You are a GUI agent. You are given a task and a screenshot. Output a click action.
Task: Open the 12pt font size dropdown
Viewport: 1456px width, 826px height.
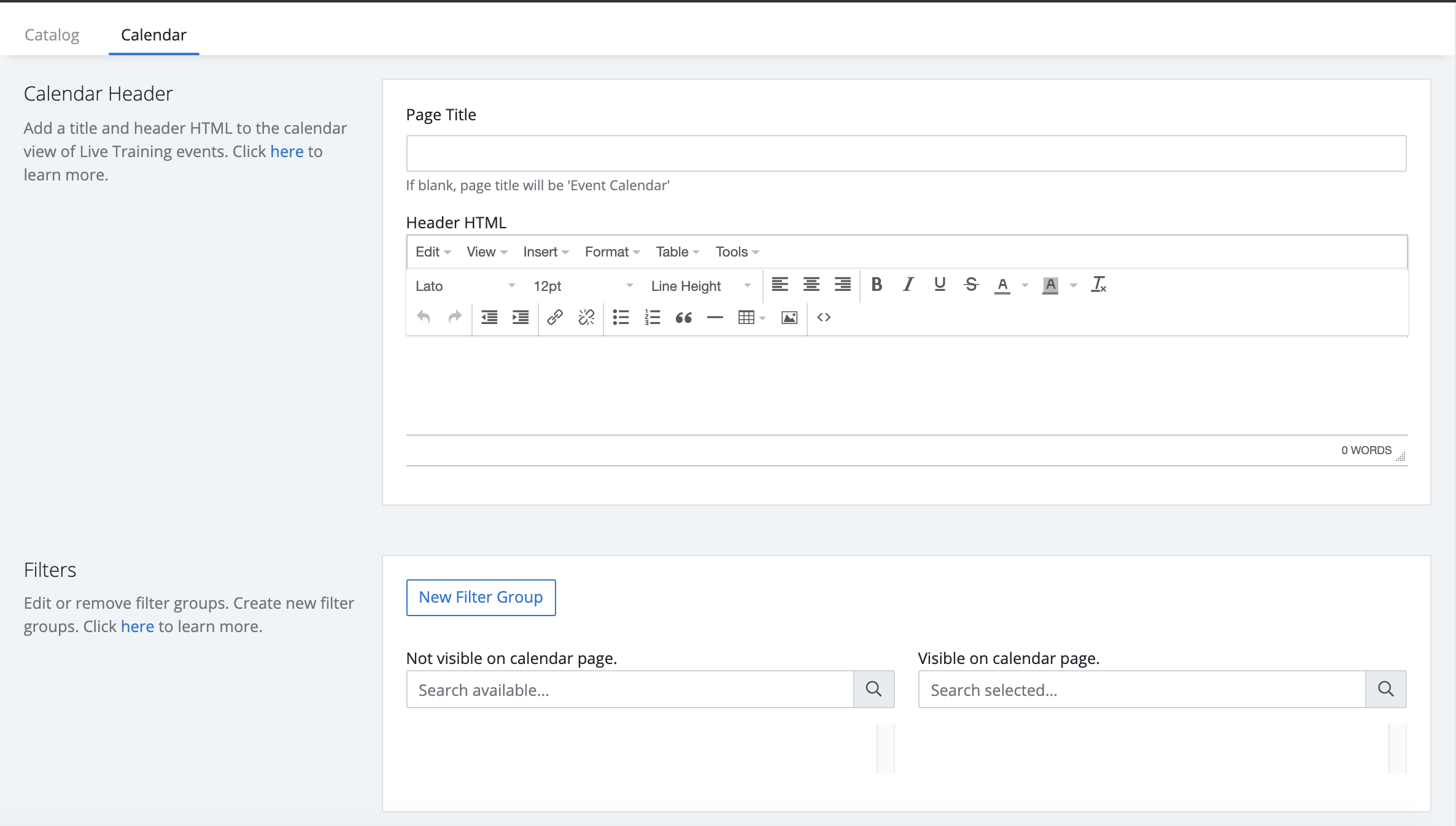pyautogui.click(x=583, y=286)
